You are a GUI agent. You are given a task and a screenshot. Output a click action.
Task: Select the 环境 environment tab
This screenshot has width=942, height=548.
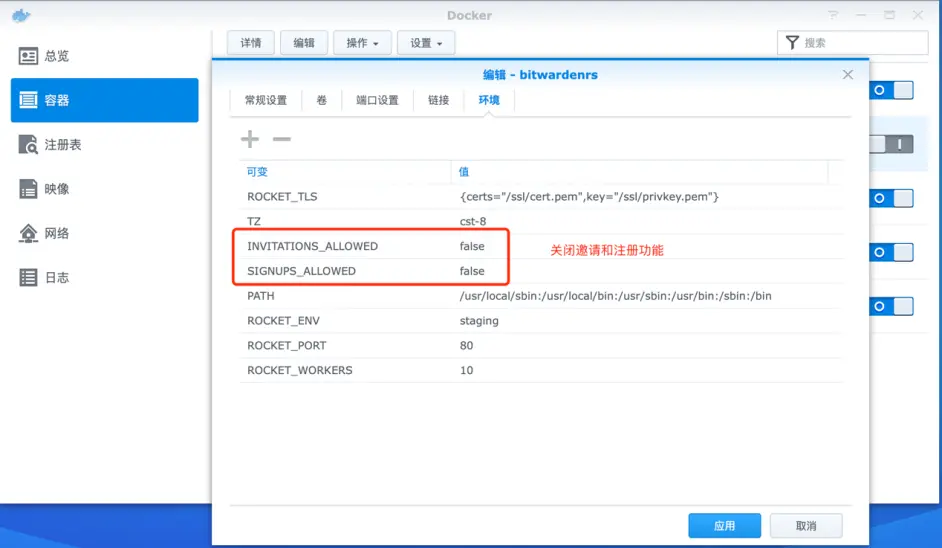(489, 100)
